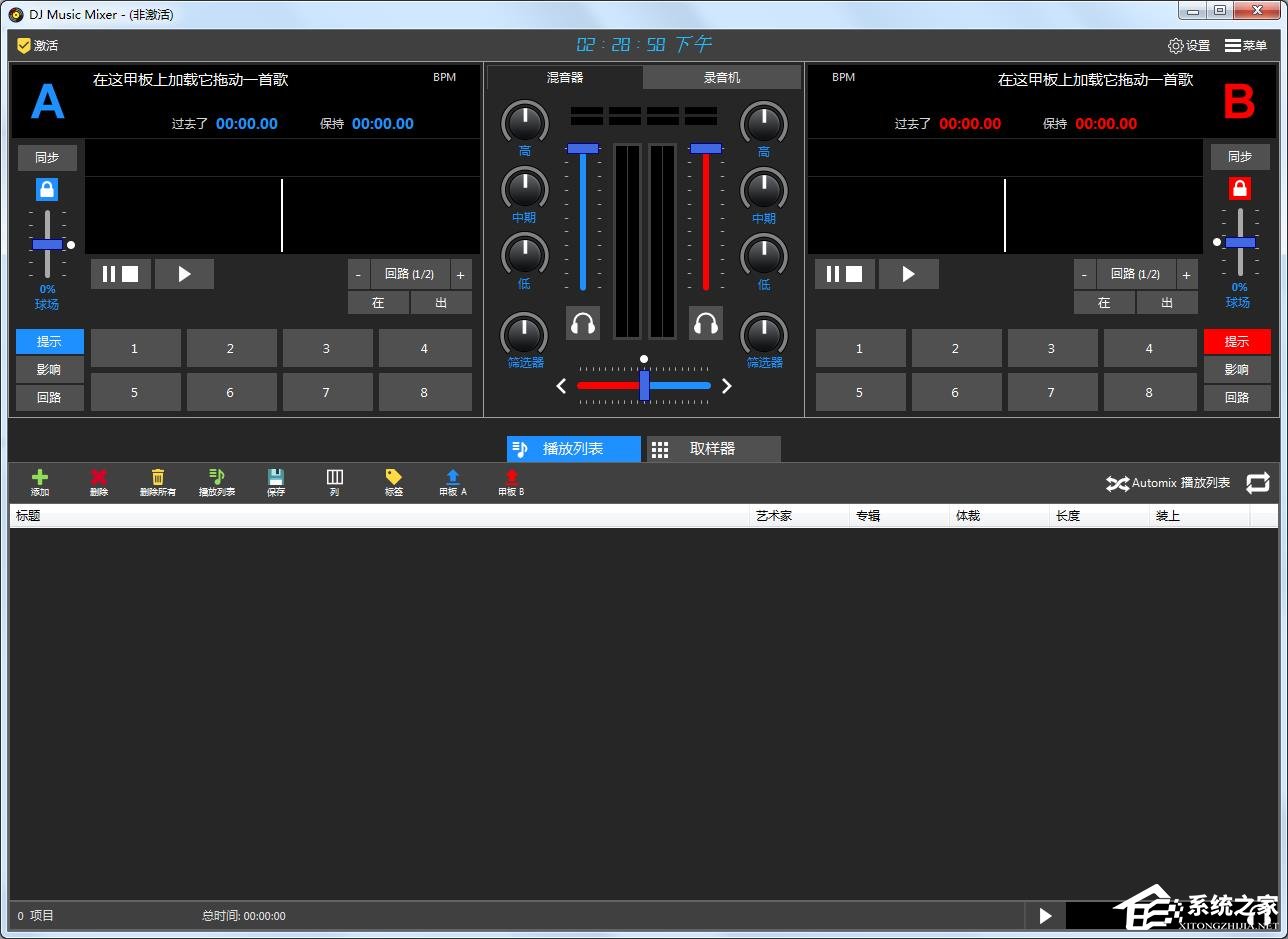Click the green plus Add (添加) icon
The image size is (1288, 939).
[40, 479]
